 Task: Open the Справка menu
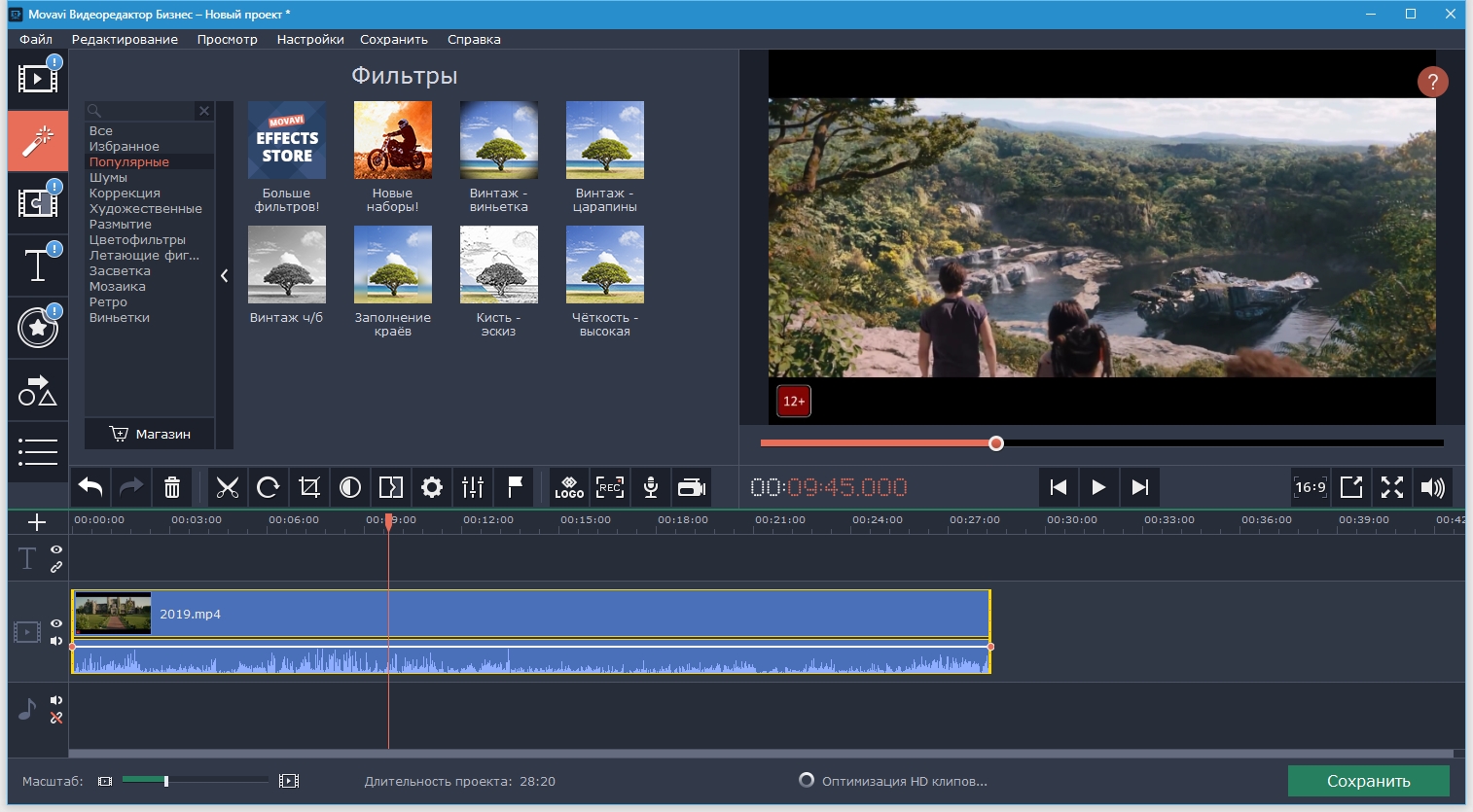474,40
